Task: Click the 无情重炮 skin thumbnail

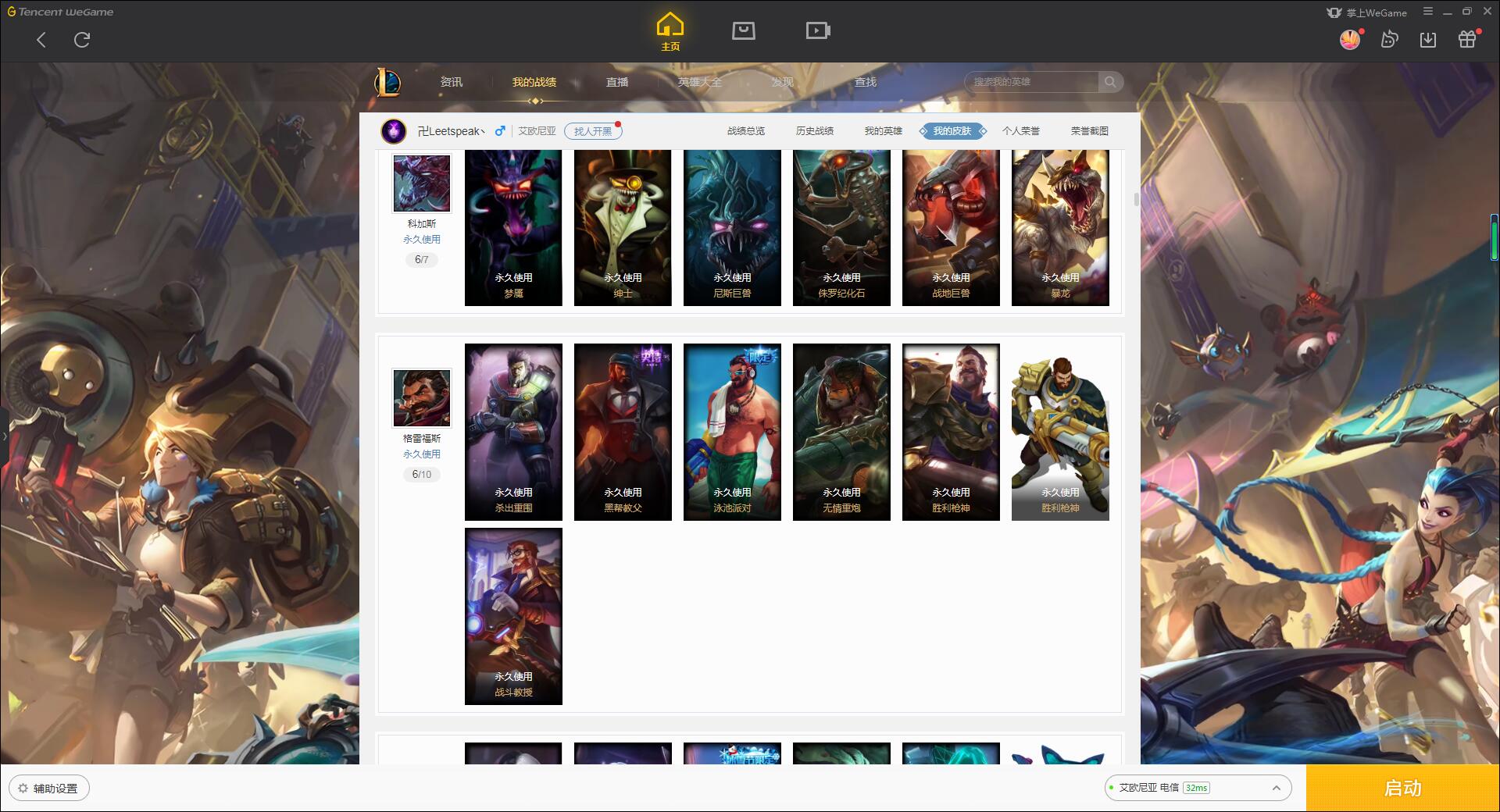Action: tap(841, 432)
